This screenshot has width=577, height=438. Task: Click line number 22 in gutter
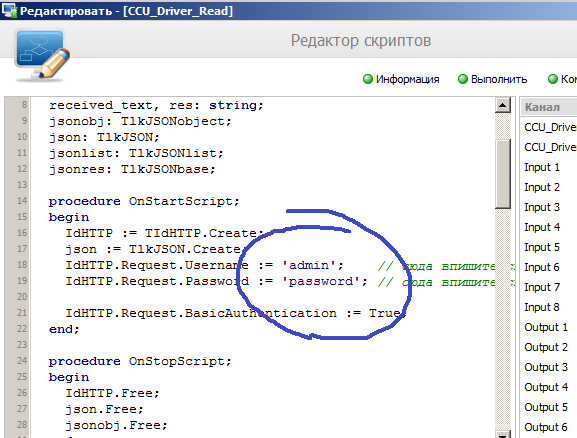tap(22, 328)
